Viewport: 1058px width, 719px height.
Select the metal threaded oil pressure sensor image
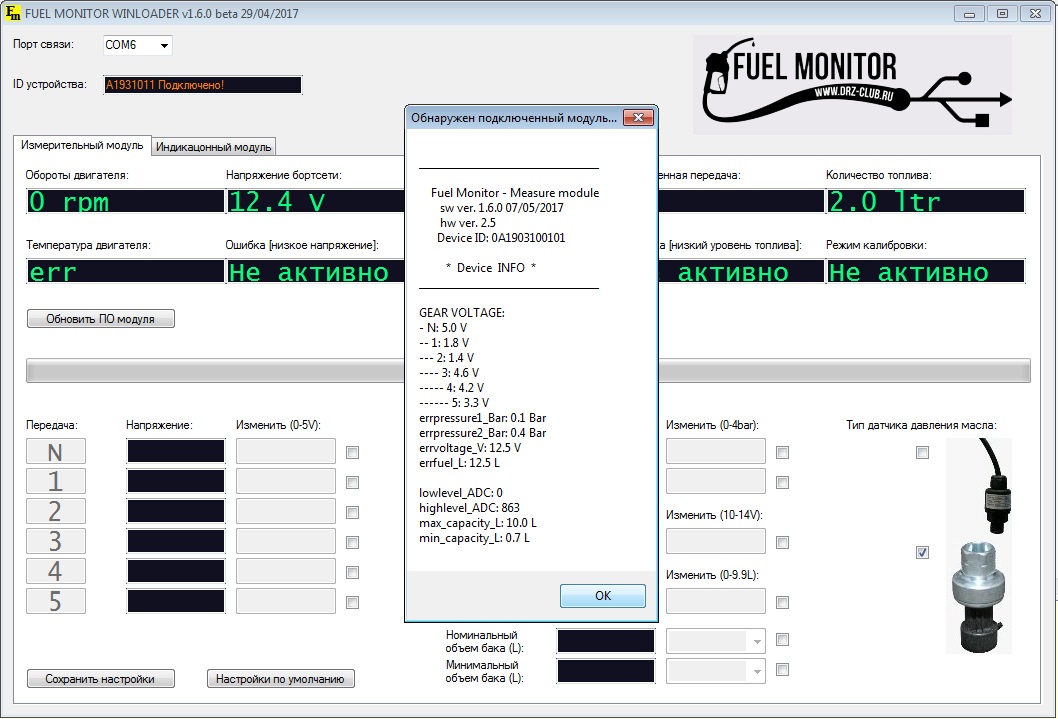point(979,596)
